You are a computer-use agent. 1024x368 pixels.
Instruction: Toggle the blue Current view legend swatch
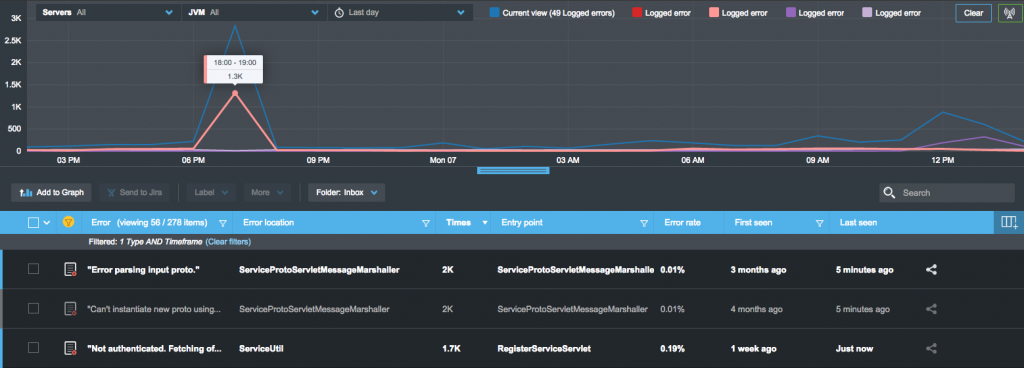click(494, 12)
